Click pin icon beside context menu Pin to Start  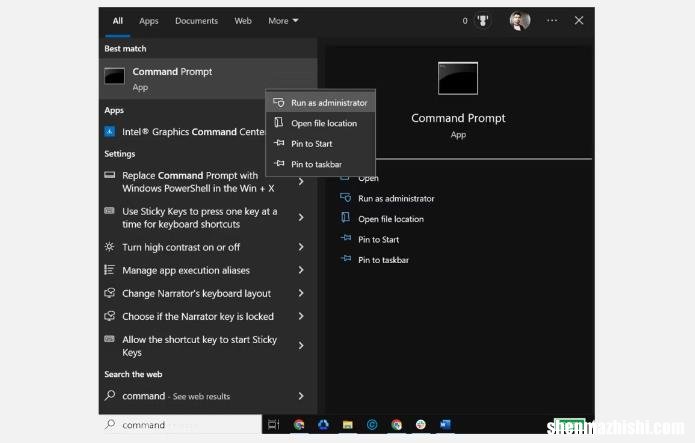click(x=279, y=143)
